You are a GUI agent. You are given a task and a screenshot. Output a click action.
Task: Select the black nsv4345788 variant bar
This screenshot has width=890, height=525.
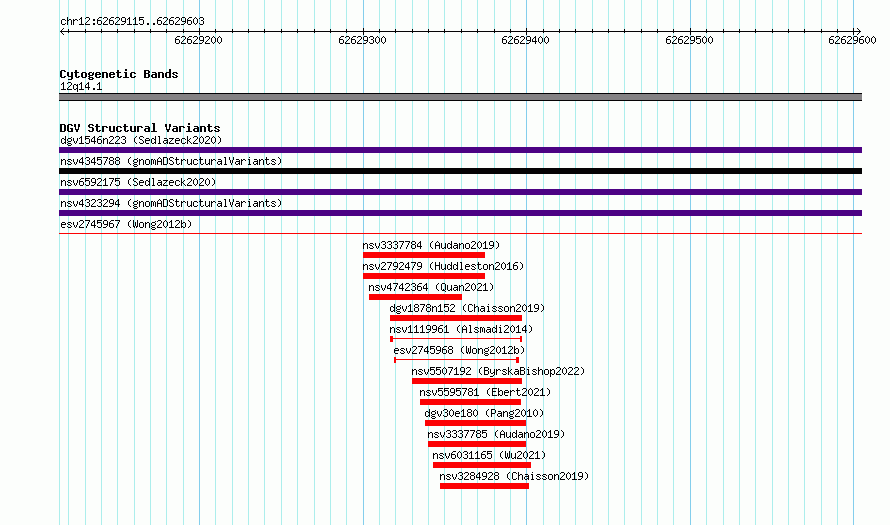click(460, 171)
